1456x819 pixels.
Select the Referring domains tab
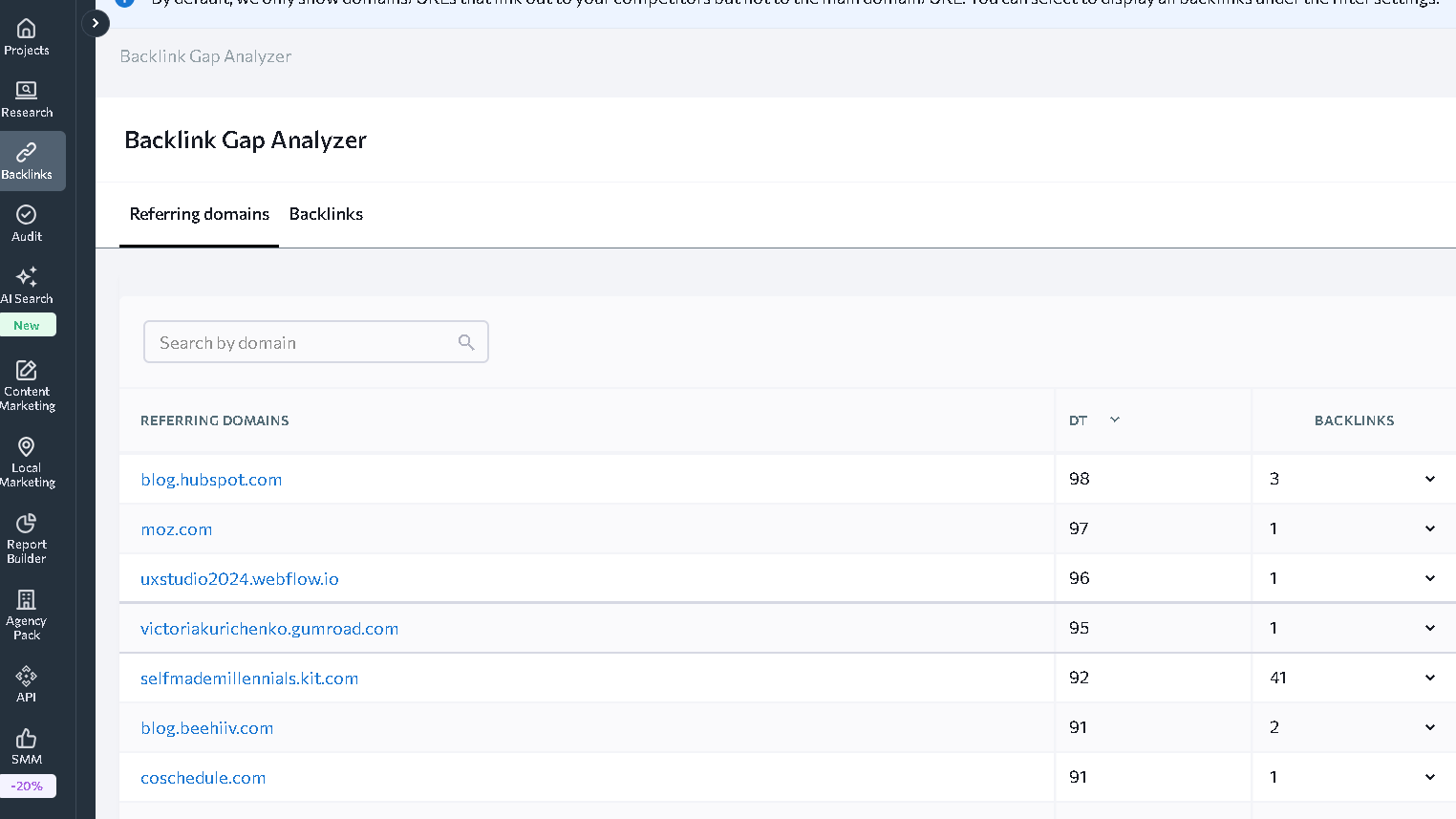click(x=199, y=213)
